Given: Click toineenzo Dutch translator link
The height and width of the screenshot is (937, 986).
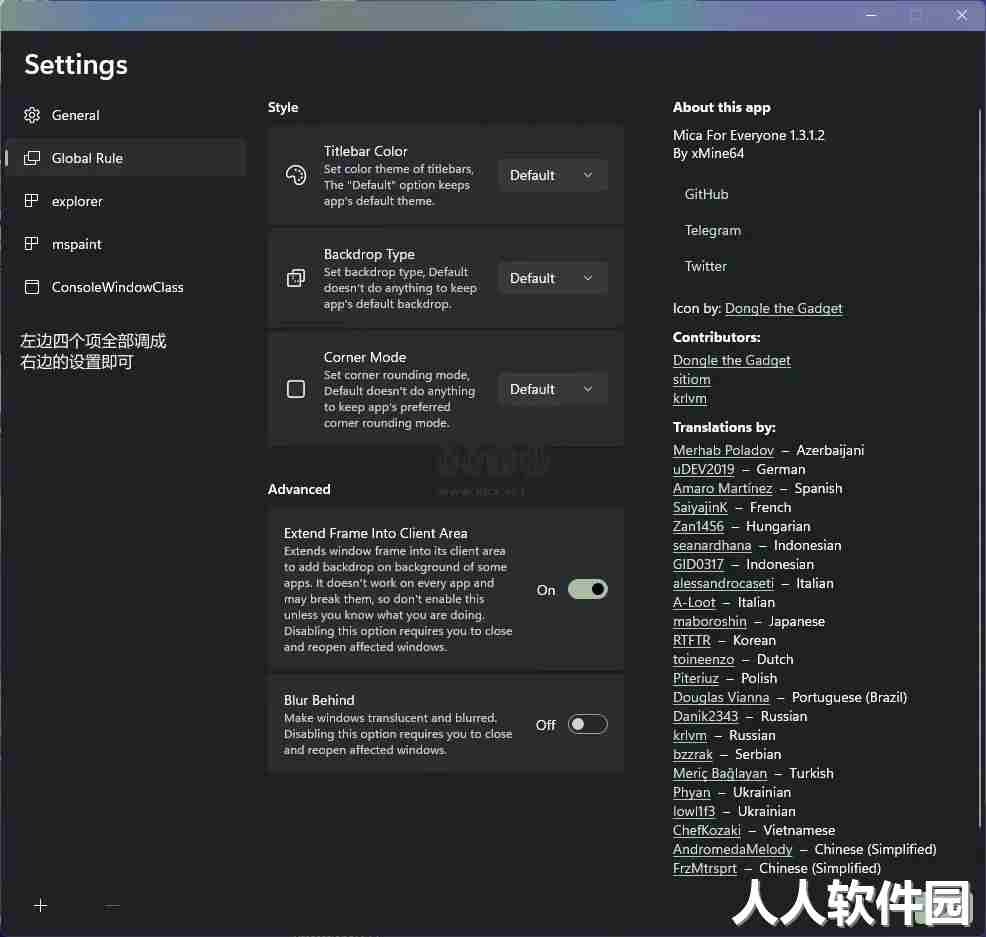Looking at the screenshot, I should [703, 659].
